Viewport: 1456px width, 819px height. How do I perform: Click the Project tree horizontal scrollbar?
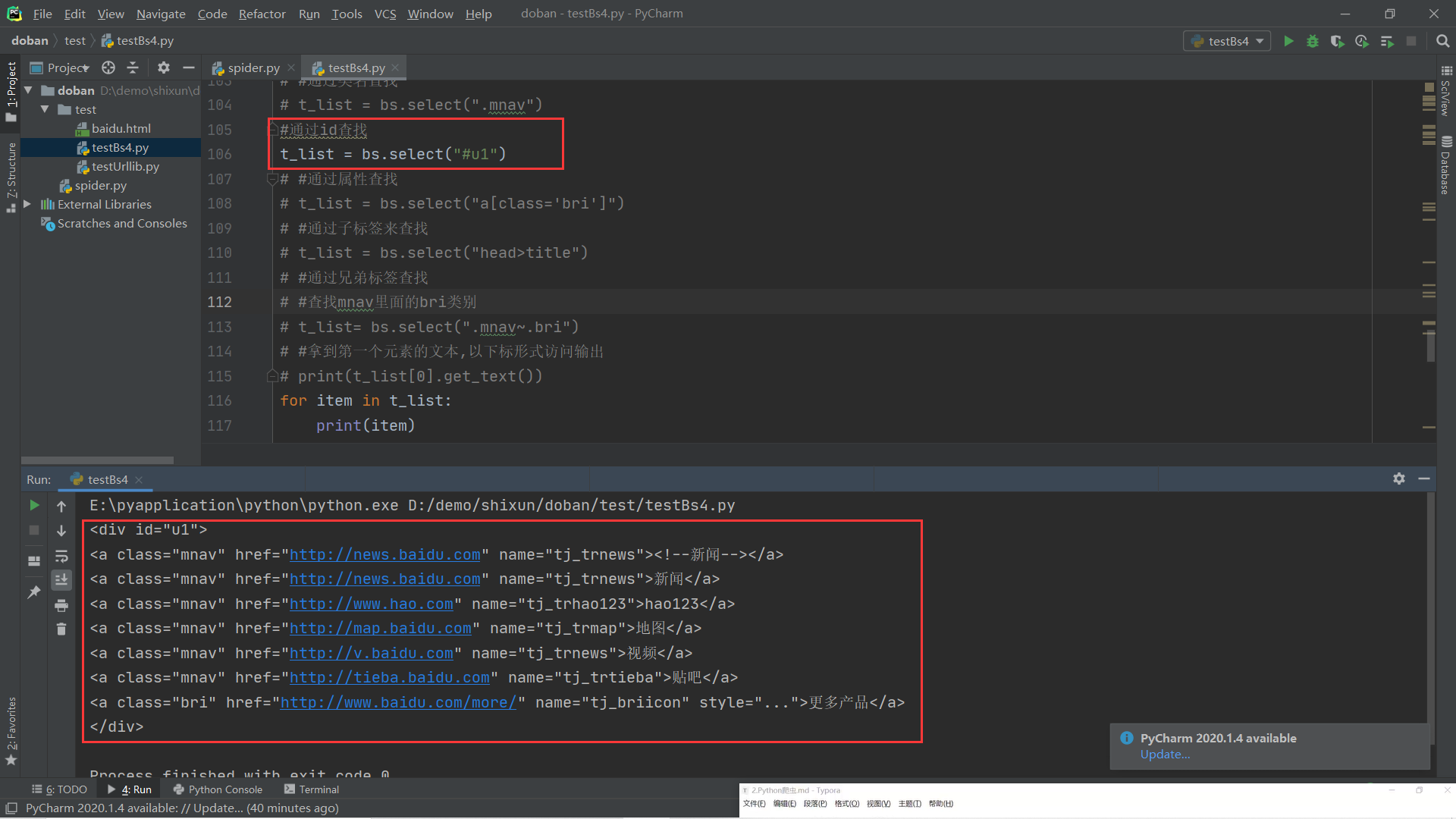pyautogui.click(x=97, y=460)
